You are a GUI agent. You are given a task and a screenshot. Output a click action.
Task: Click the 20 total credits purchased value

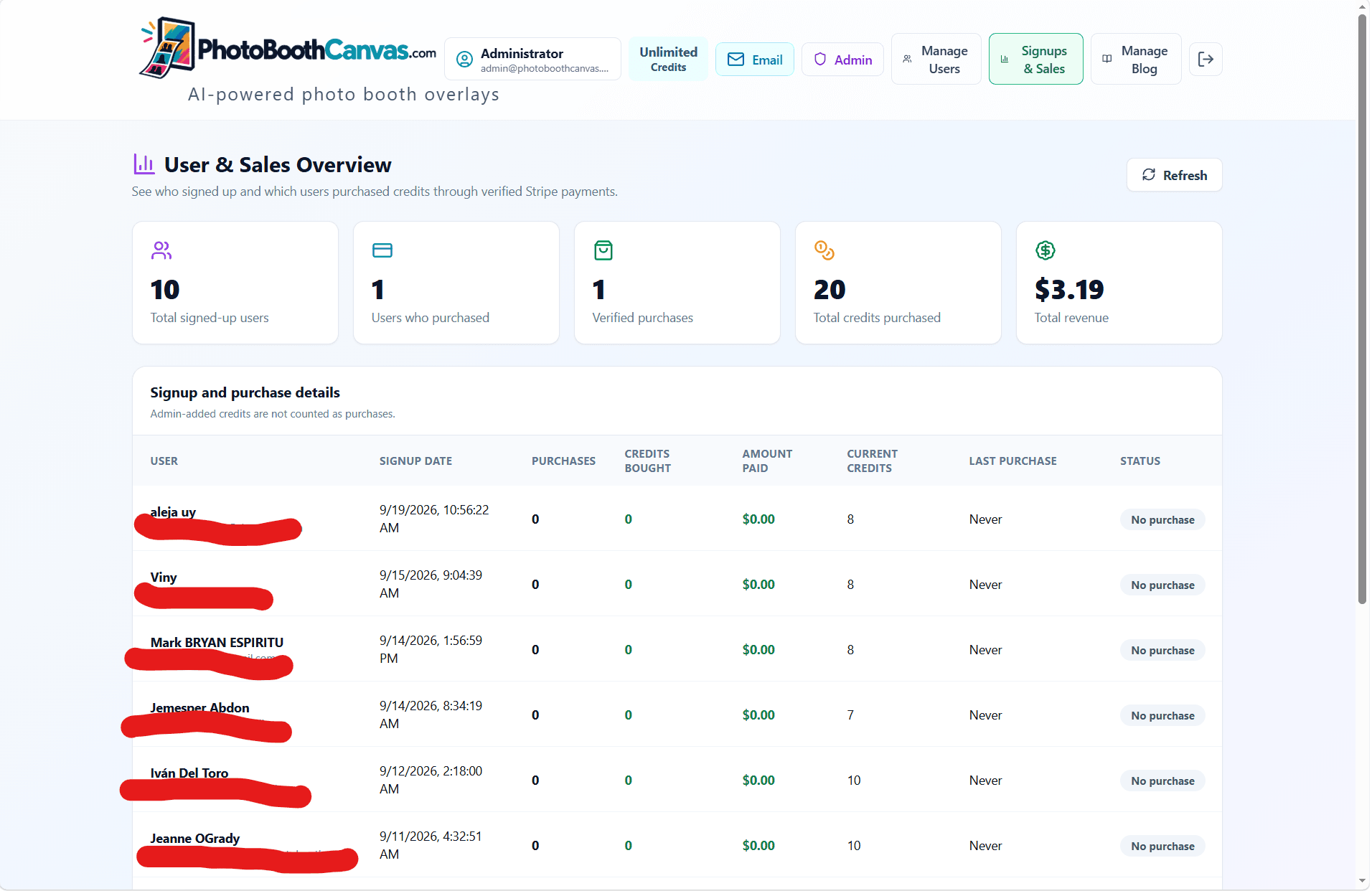830,290
